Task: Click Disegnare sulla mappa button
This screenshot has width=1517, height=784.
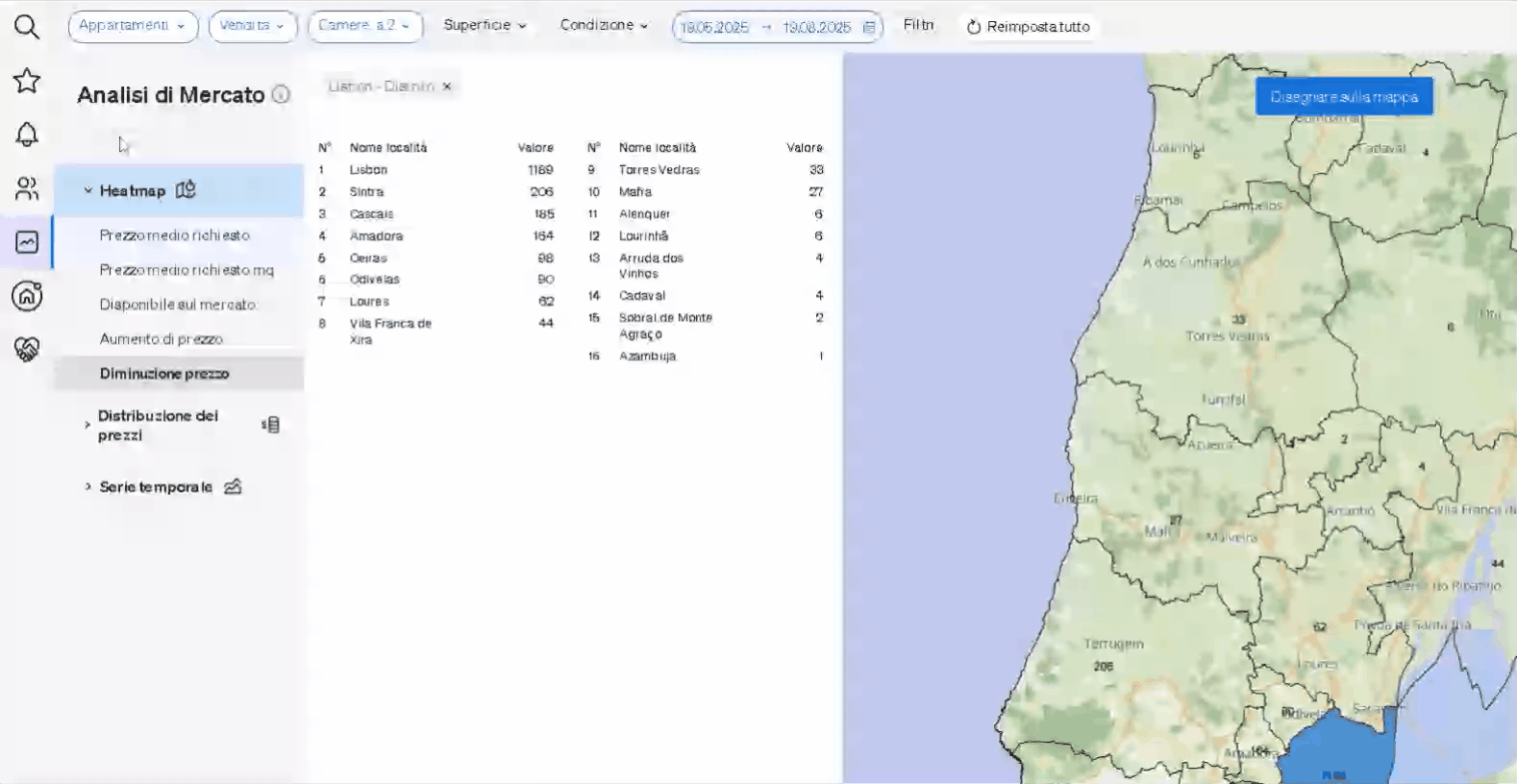Action: pyautogui.click(x=1343, y=97)
